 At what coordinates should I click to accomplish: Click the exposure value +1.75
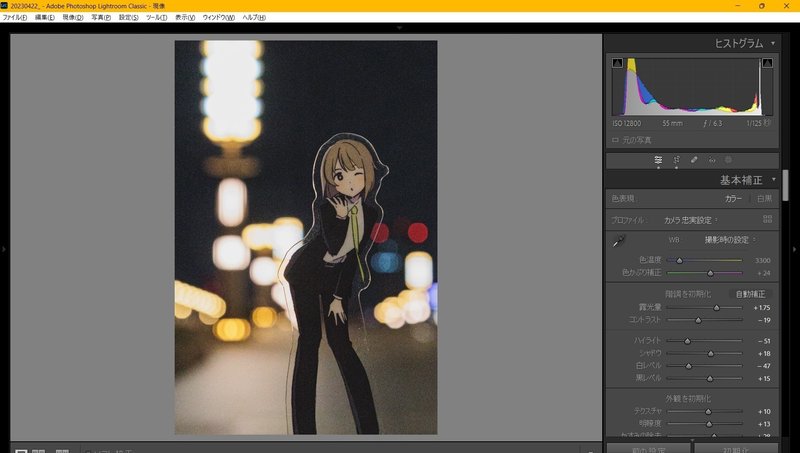click(762, 308)
